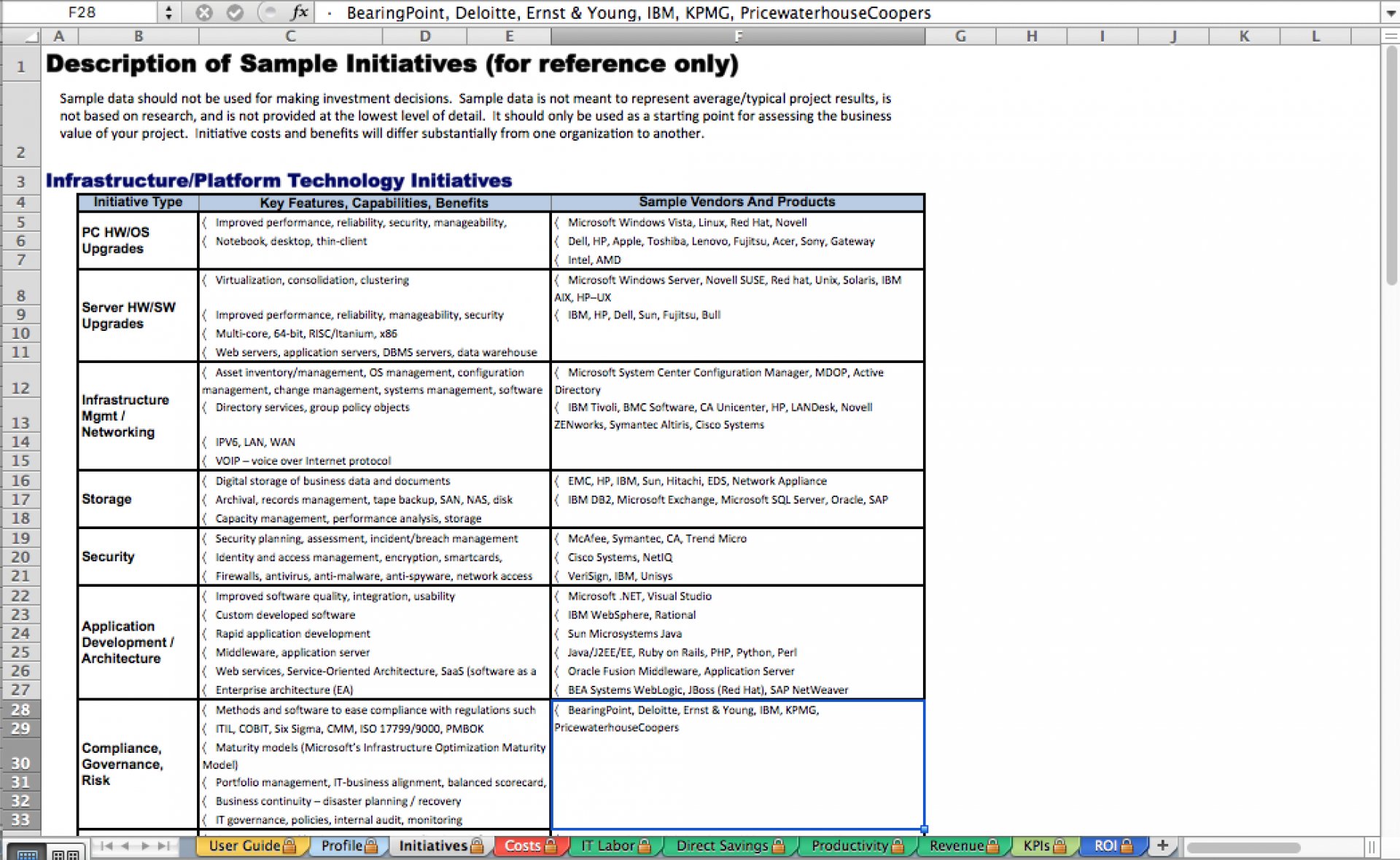This screenshot has width=1400, height=860.
Task: Open the Productivity sheet tab
Action: [857, 845]
